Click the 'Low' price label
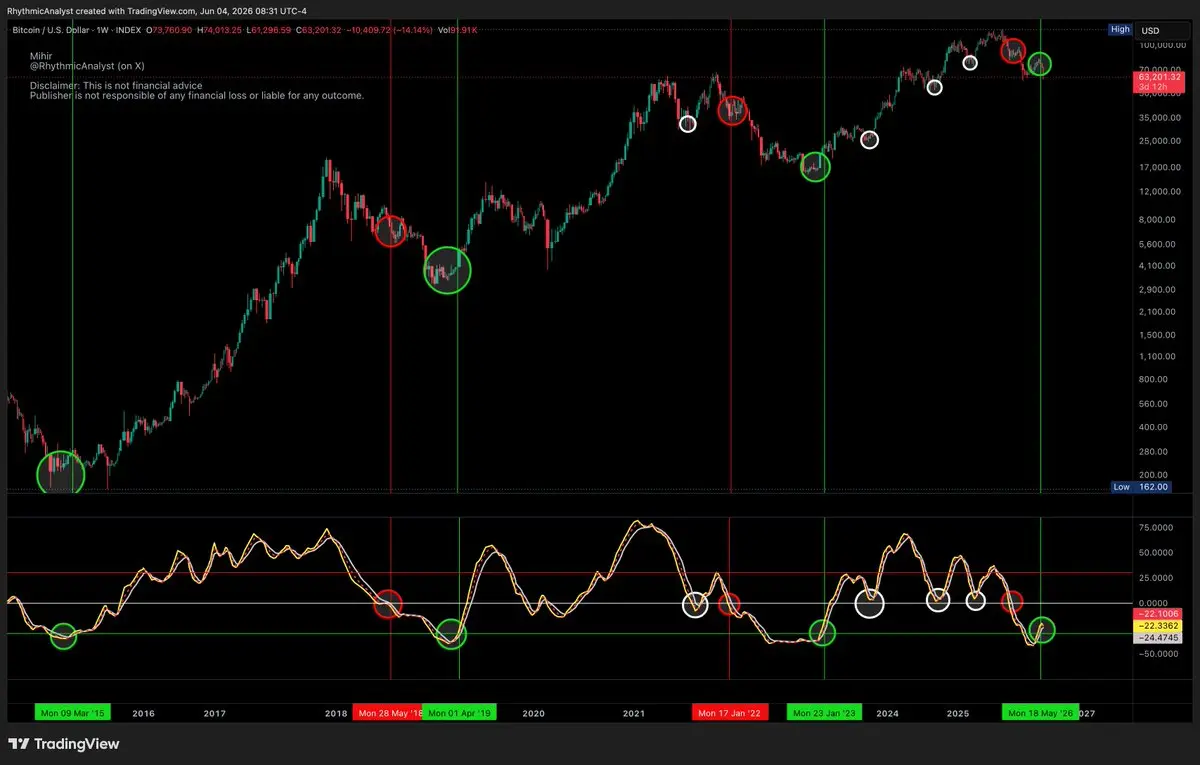The height and width of the screenshot is (765, 1200). click(1121, 487)
